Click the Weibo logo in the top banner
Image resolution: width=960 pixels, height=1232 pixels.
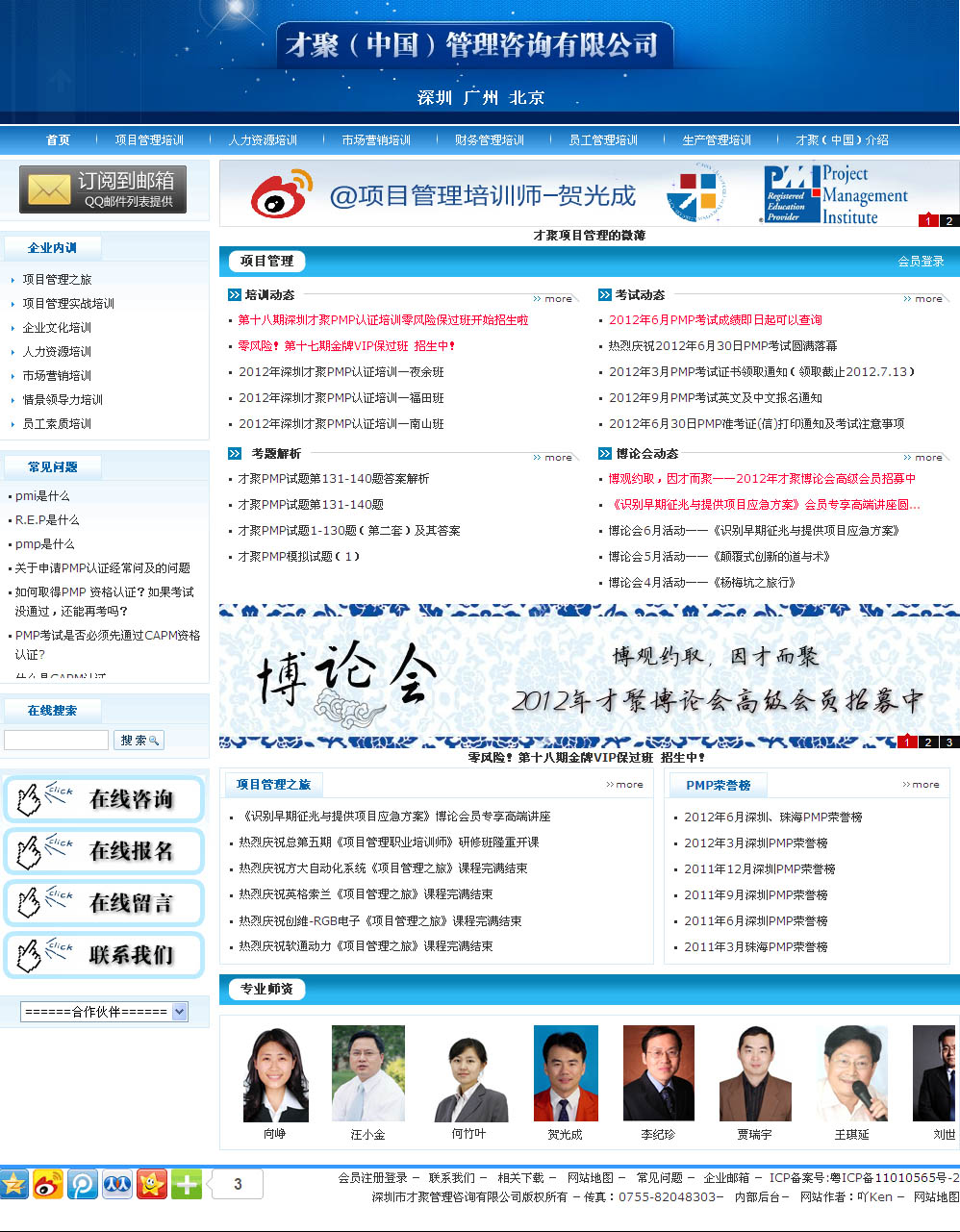coord(283,193)
